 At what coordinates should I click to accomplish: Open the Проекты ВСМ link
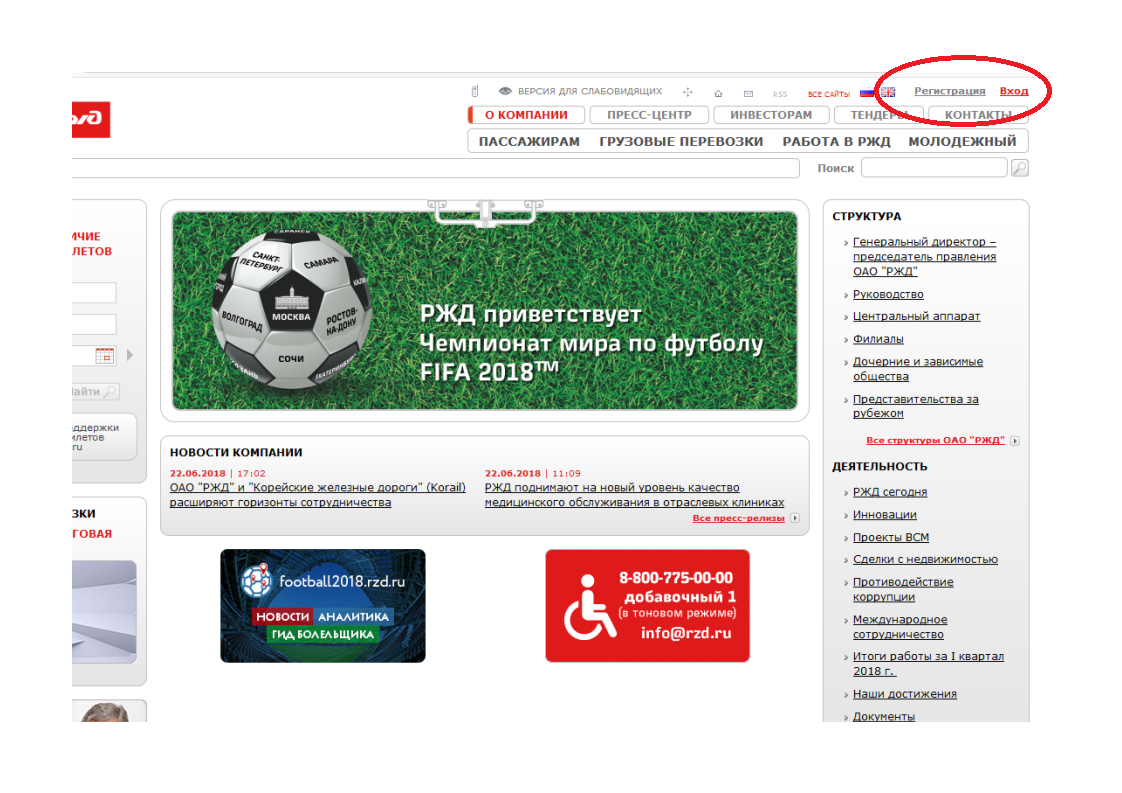pyautogui.click(x=891, y=537)
